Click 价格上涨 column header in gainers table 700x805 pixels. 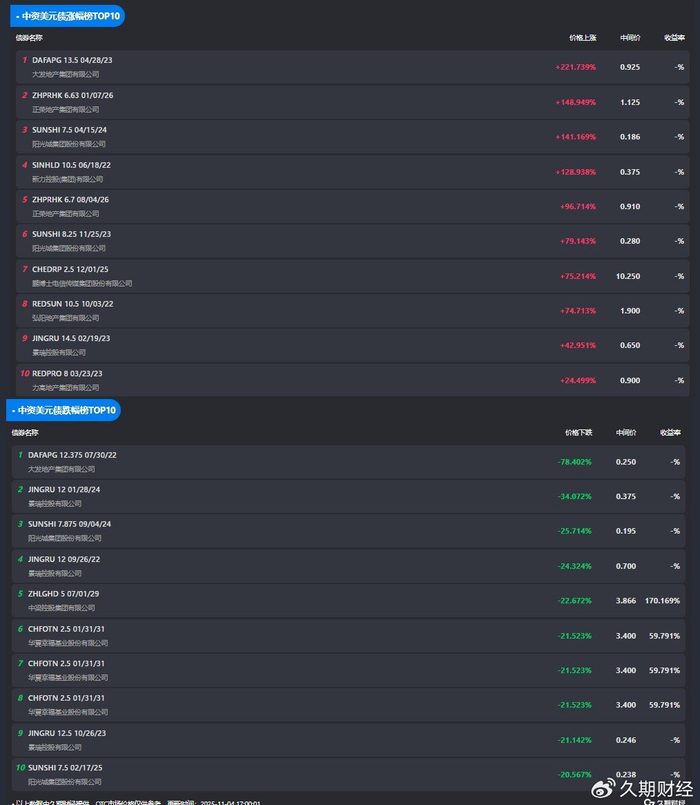tap(582, 38)
